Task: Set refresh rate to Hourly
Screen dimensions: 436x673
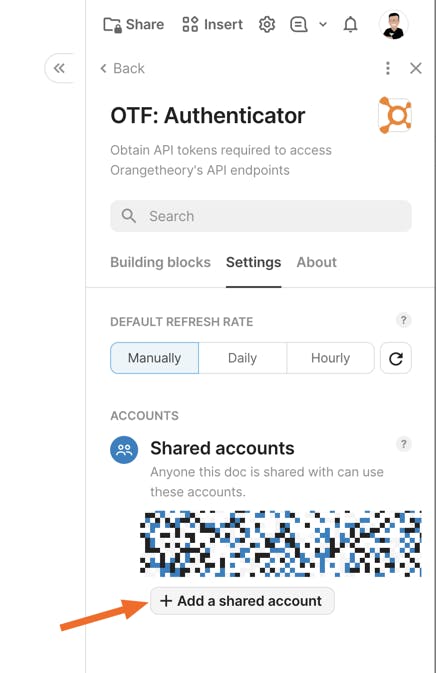Action: 330,358
